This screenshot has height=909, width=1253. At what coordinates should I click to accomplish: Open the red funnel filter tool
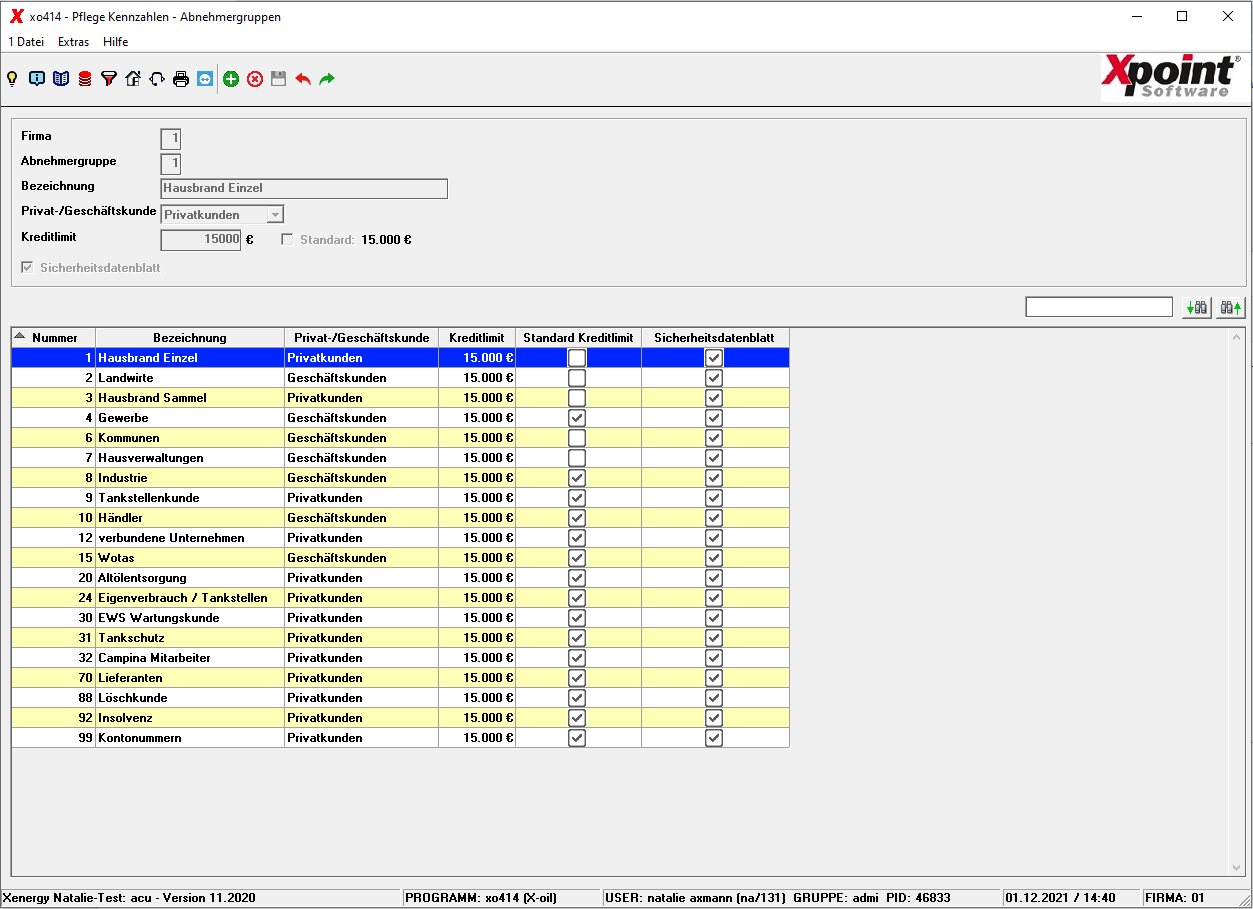coord(109,79)
